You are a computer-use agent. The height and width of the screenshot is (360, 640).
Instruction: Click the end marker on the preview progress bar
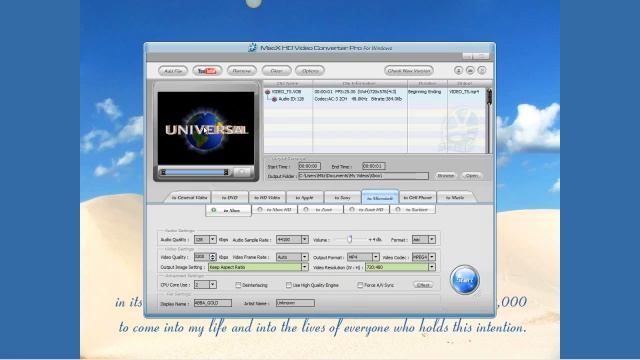click(226, 172)
